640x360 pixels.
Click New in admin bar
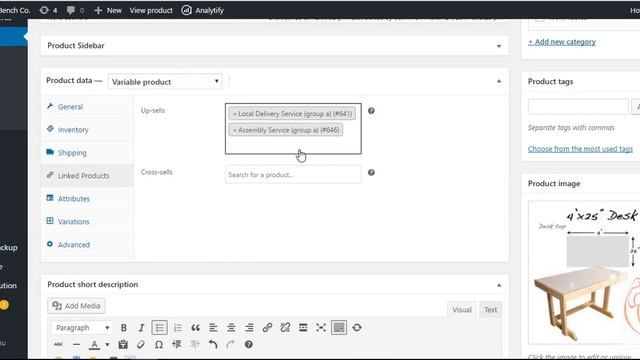108,10
